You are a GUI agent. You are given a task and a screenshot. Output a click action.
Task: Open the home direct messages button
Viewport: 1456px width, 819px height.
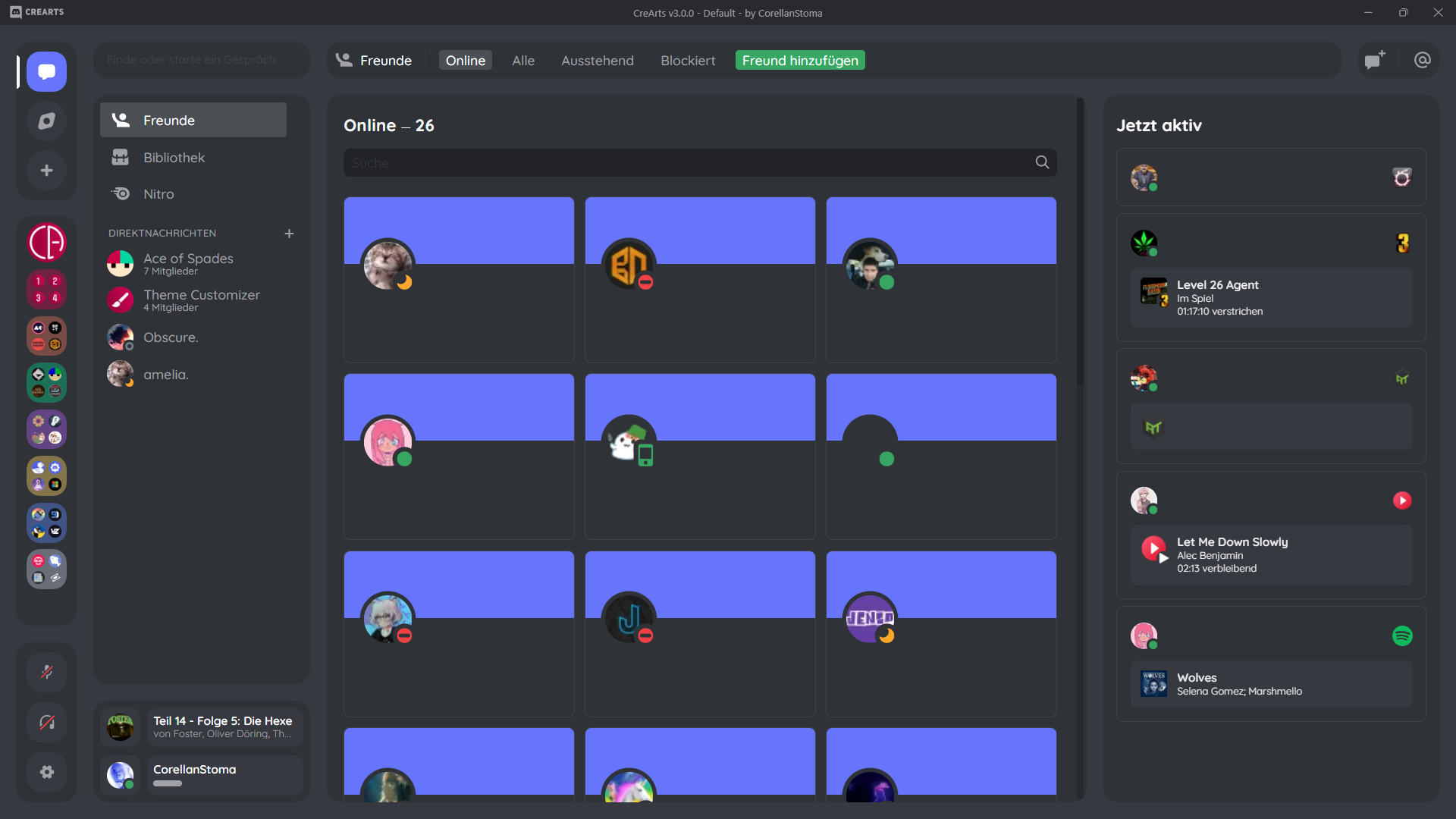(46, 72)
